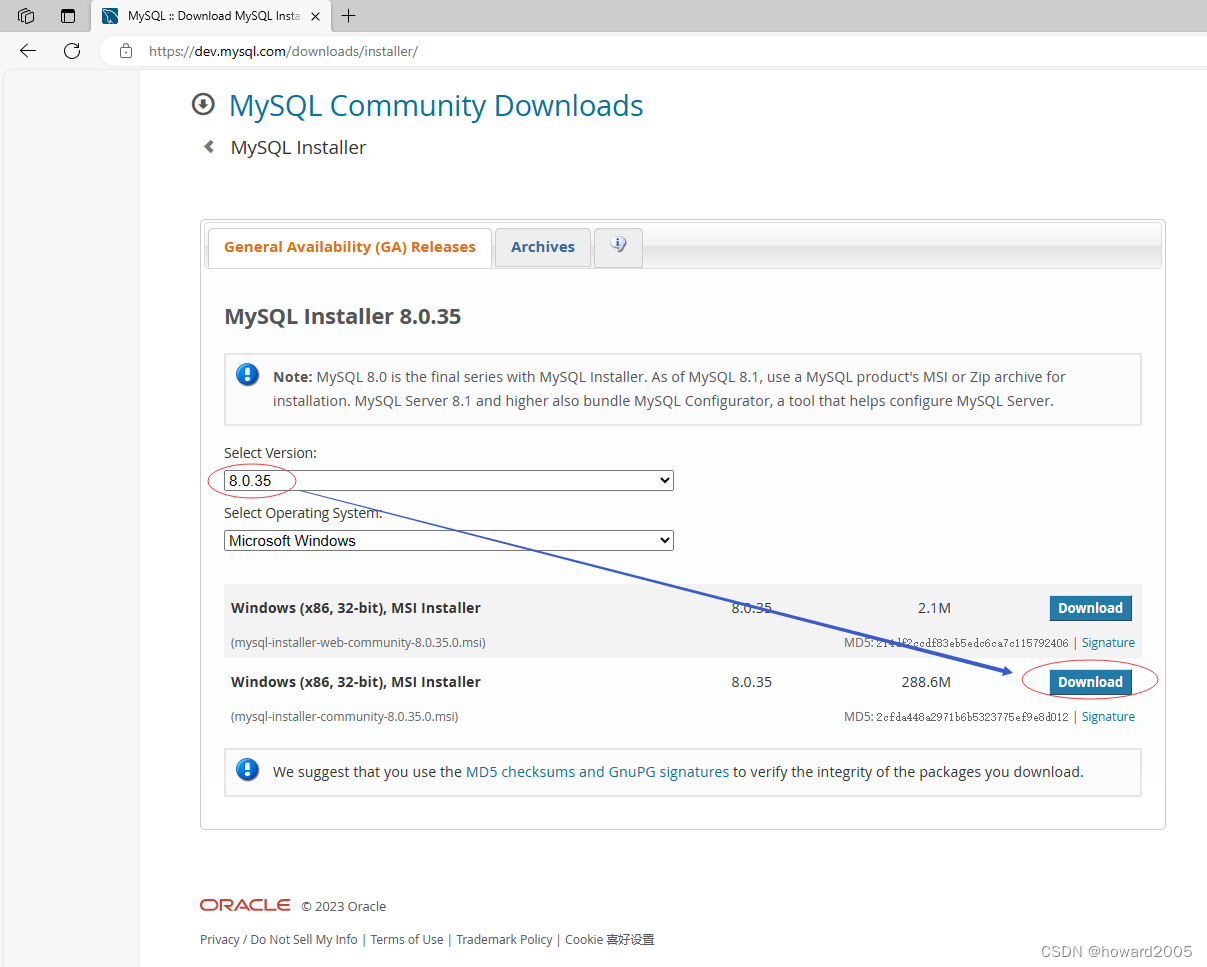Open the tab actions menu icon

(68, 16)
